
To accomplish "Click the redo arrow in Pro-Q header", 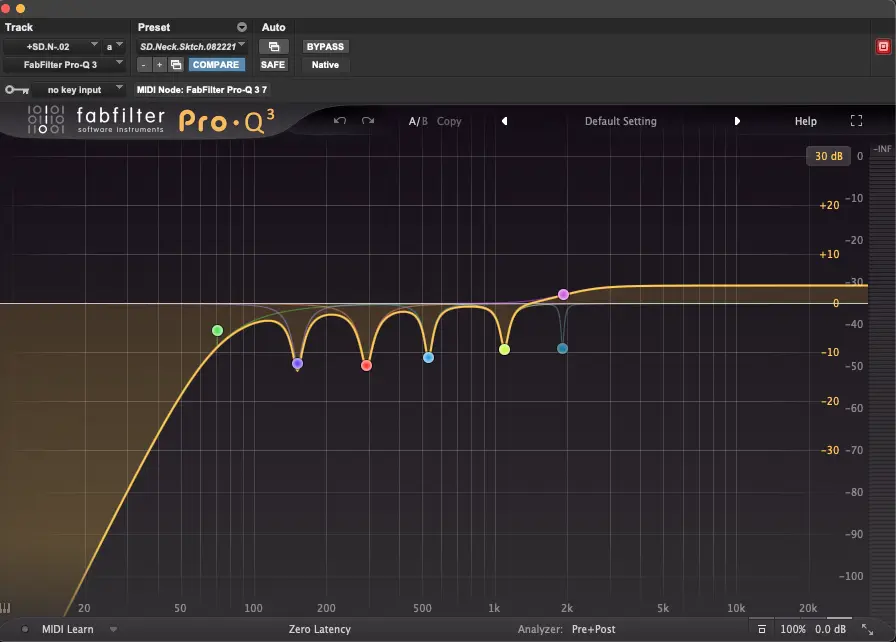I will tap(368, 121).
